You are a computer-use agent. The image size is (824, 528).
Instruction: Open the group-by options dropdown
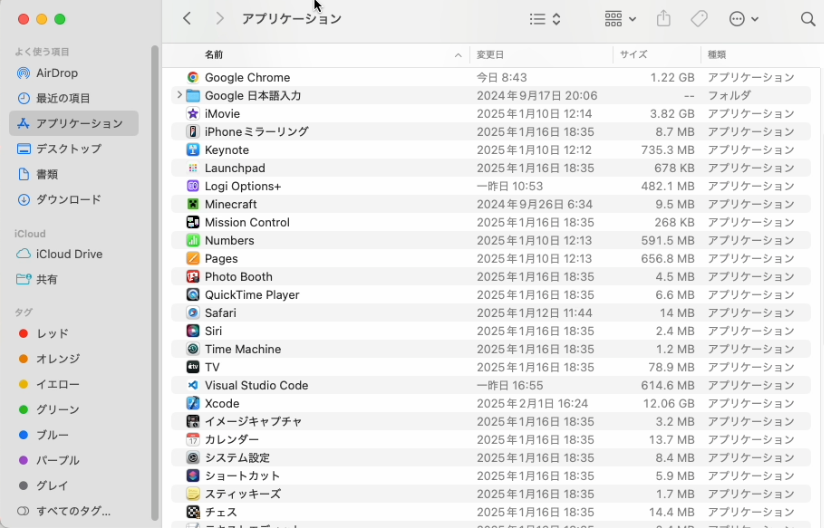click(x=620, y=19)
